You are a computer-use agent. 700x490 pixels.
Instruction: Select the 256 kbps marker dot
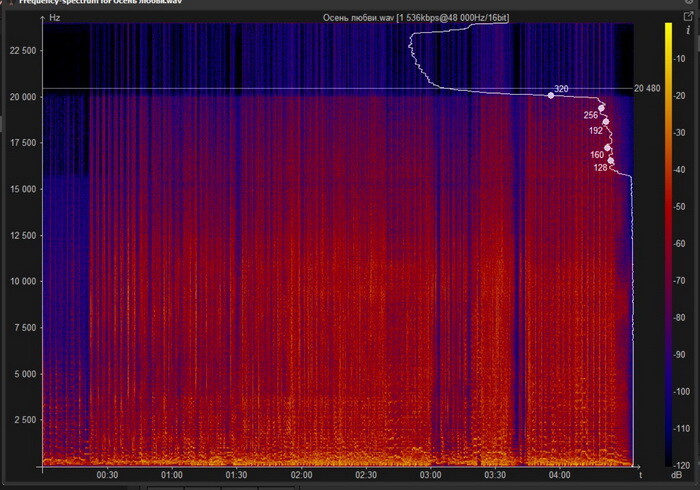pos(601,108)
